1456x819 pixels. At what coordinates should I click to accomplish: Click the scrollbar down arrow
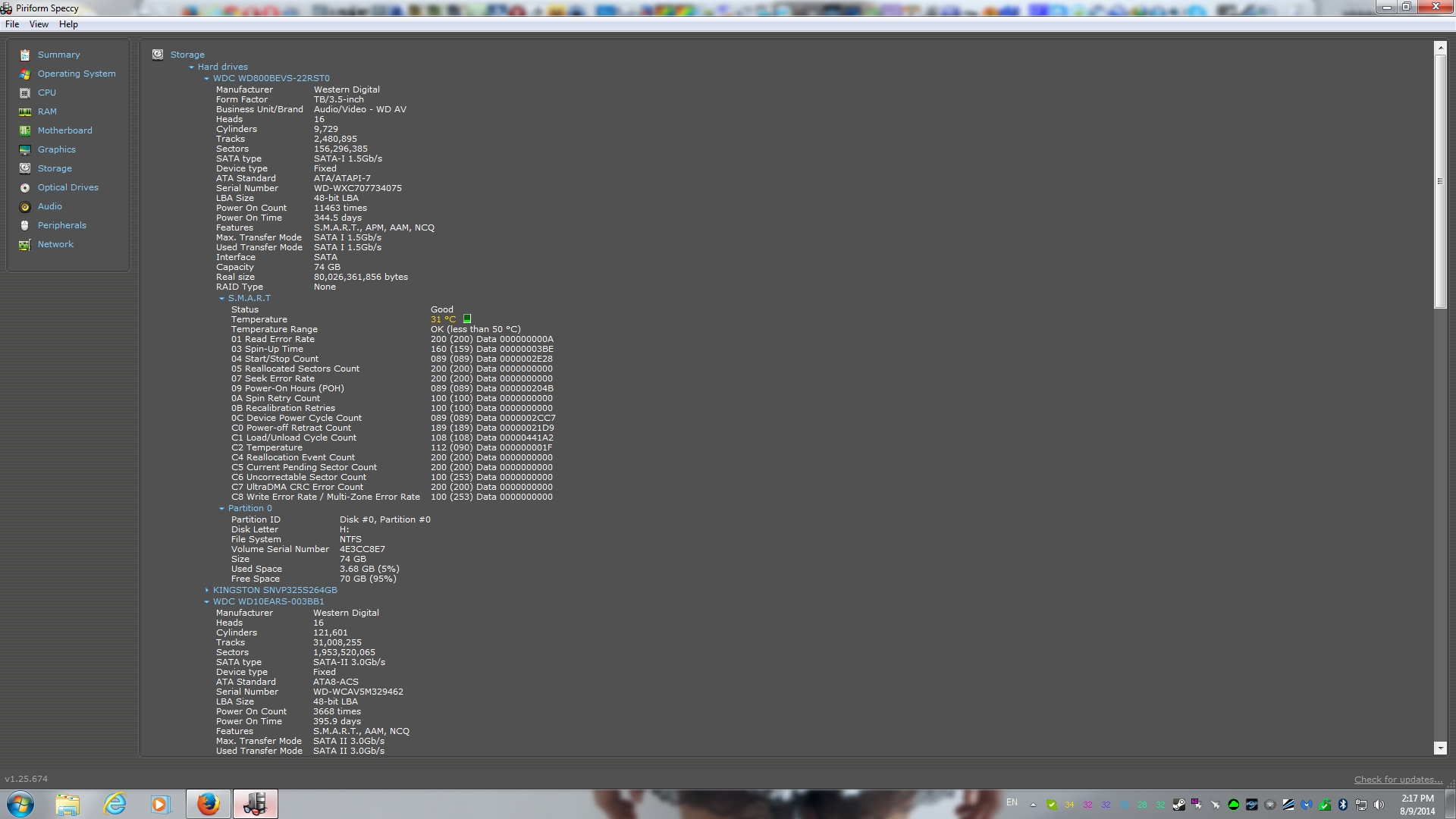1440,748
